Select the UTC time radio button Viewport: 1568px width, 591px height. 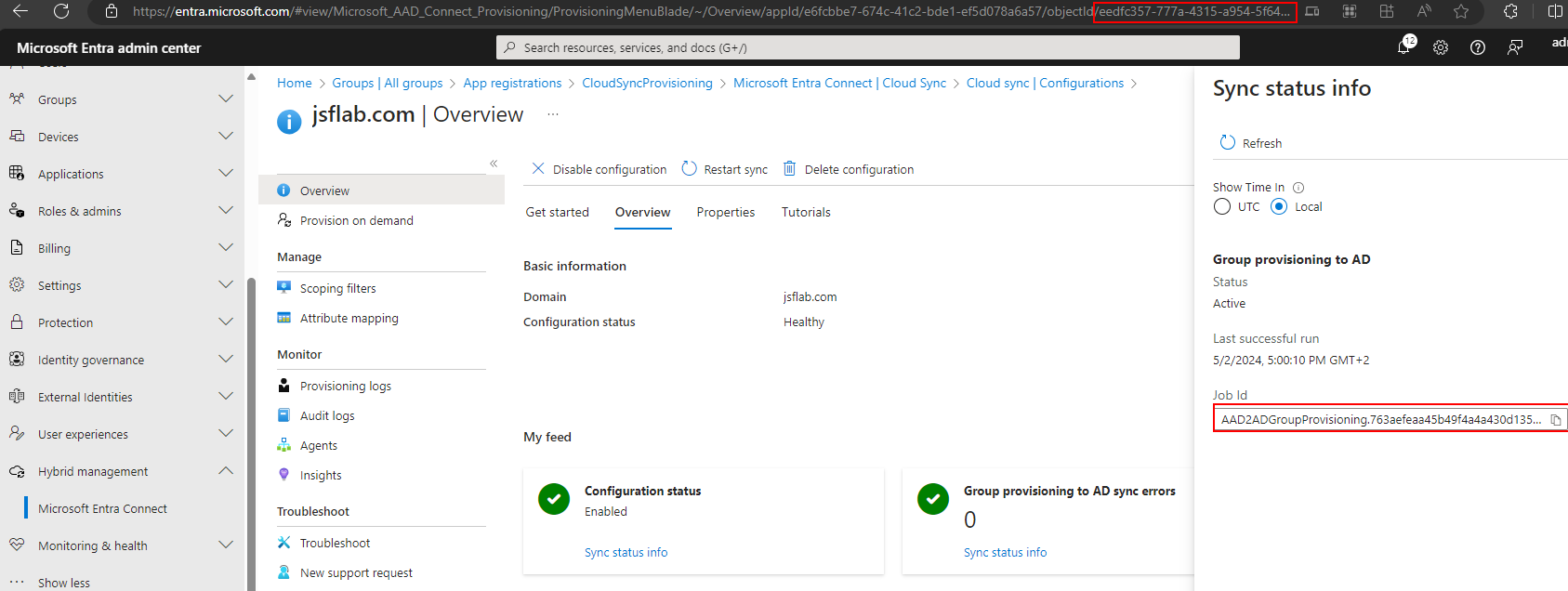click(1222, 206)
